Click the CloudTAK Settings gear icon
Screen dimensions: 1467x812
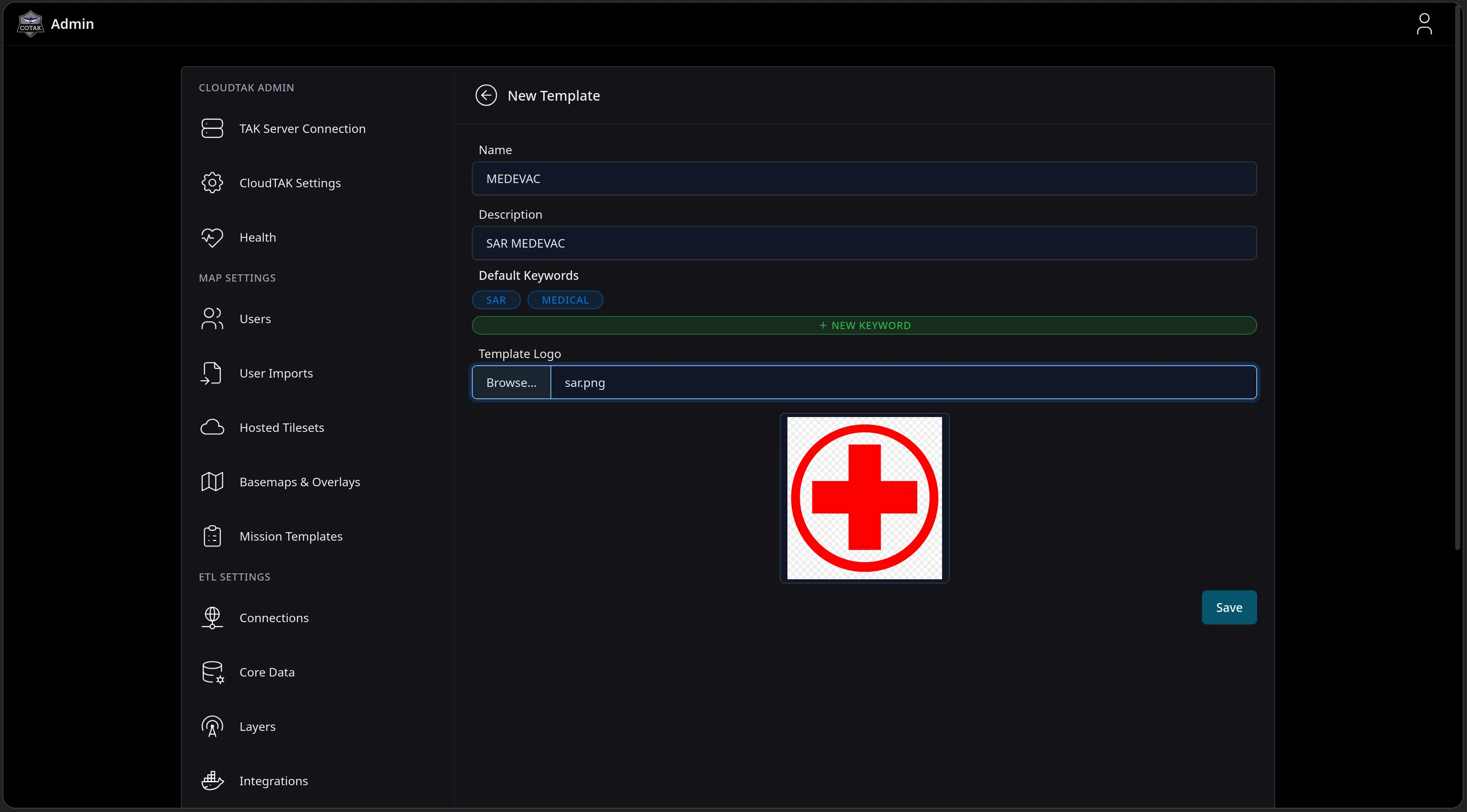pos(212,183)
